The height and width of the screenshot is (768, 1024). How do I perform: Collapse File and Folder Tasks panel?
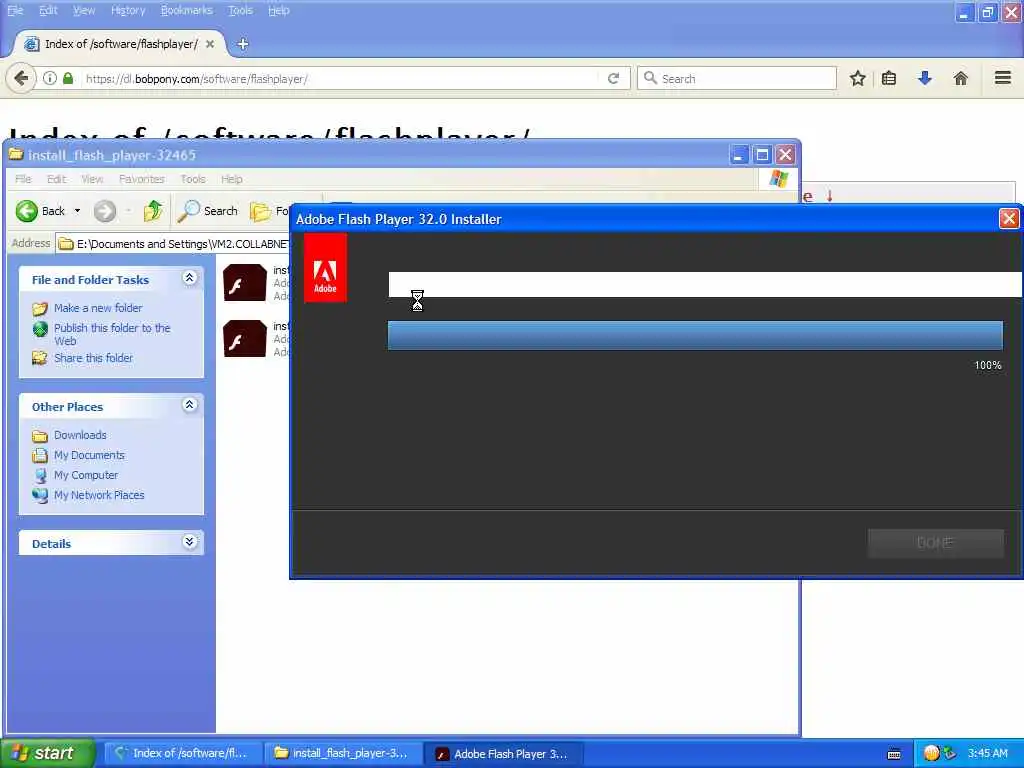coord(189,278)
